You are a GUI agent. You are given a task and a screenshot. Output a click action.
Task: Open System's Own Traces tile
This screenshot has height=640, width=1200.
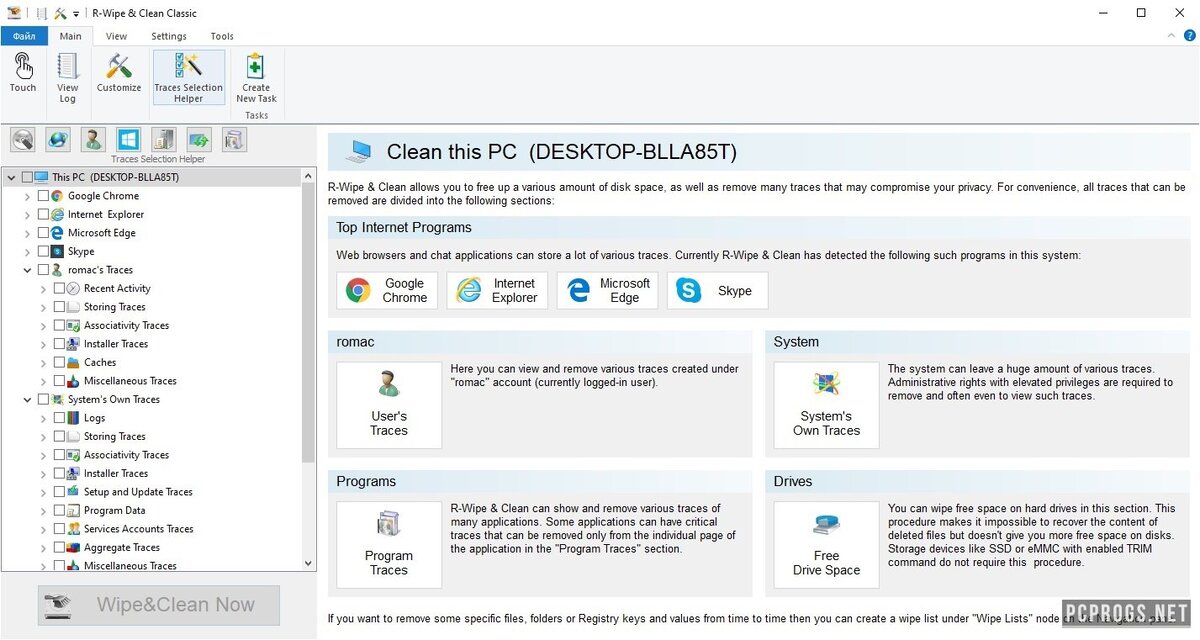tap(826, 405)
